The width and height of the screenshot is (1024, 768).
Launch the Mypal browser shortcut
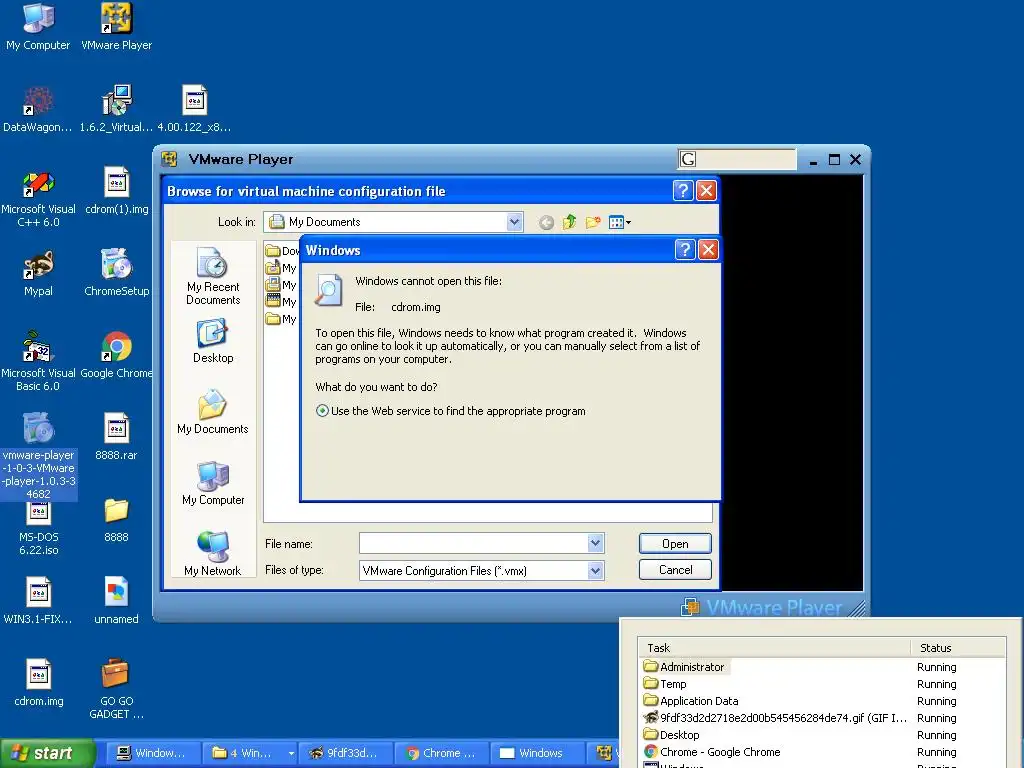(38, 273)
